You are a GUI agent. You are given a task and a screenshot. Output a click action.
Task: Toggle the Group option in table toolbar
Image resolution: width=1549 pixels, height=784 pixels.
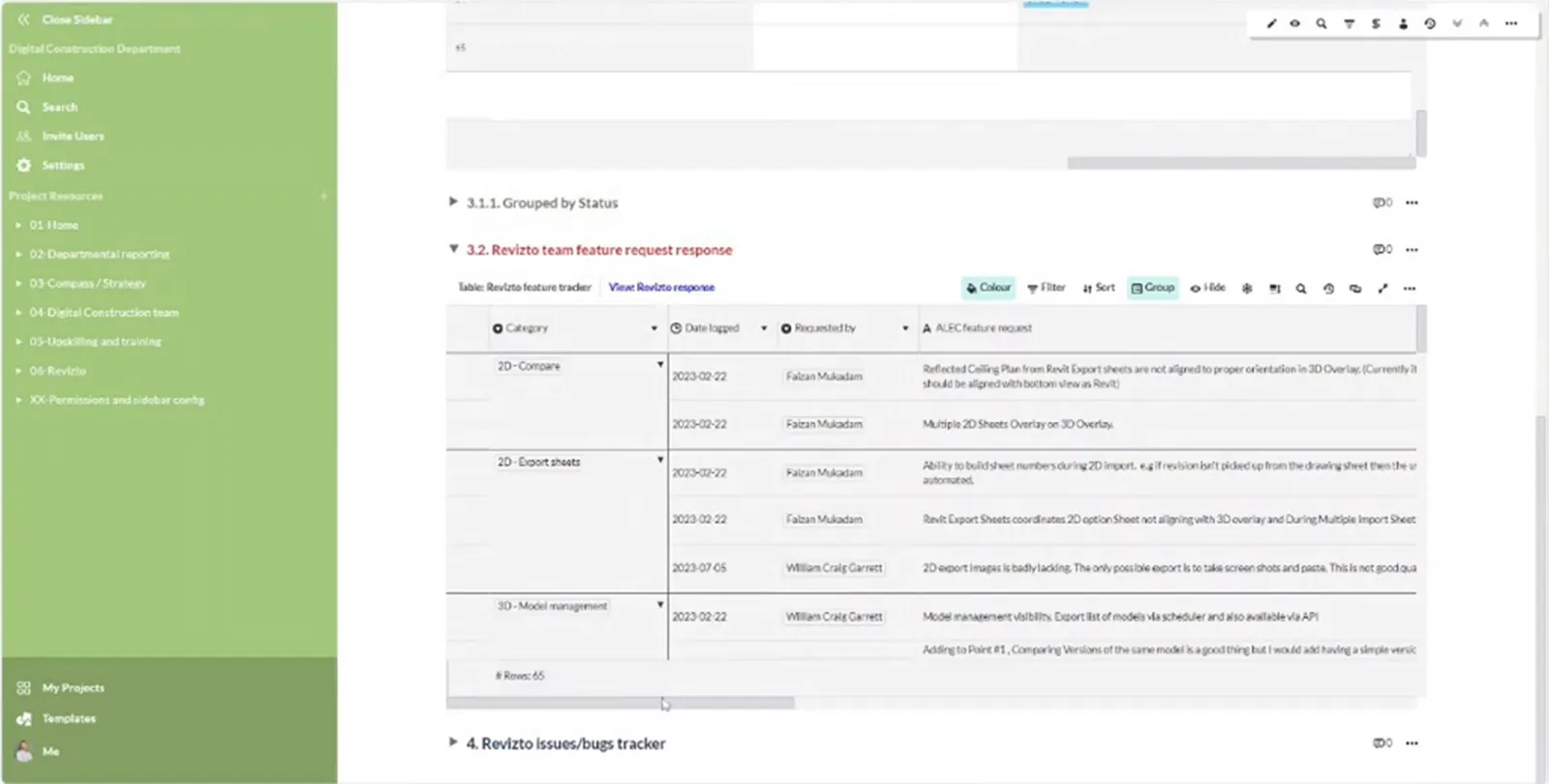[1153, 287]
